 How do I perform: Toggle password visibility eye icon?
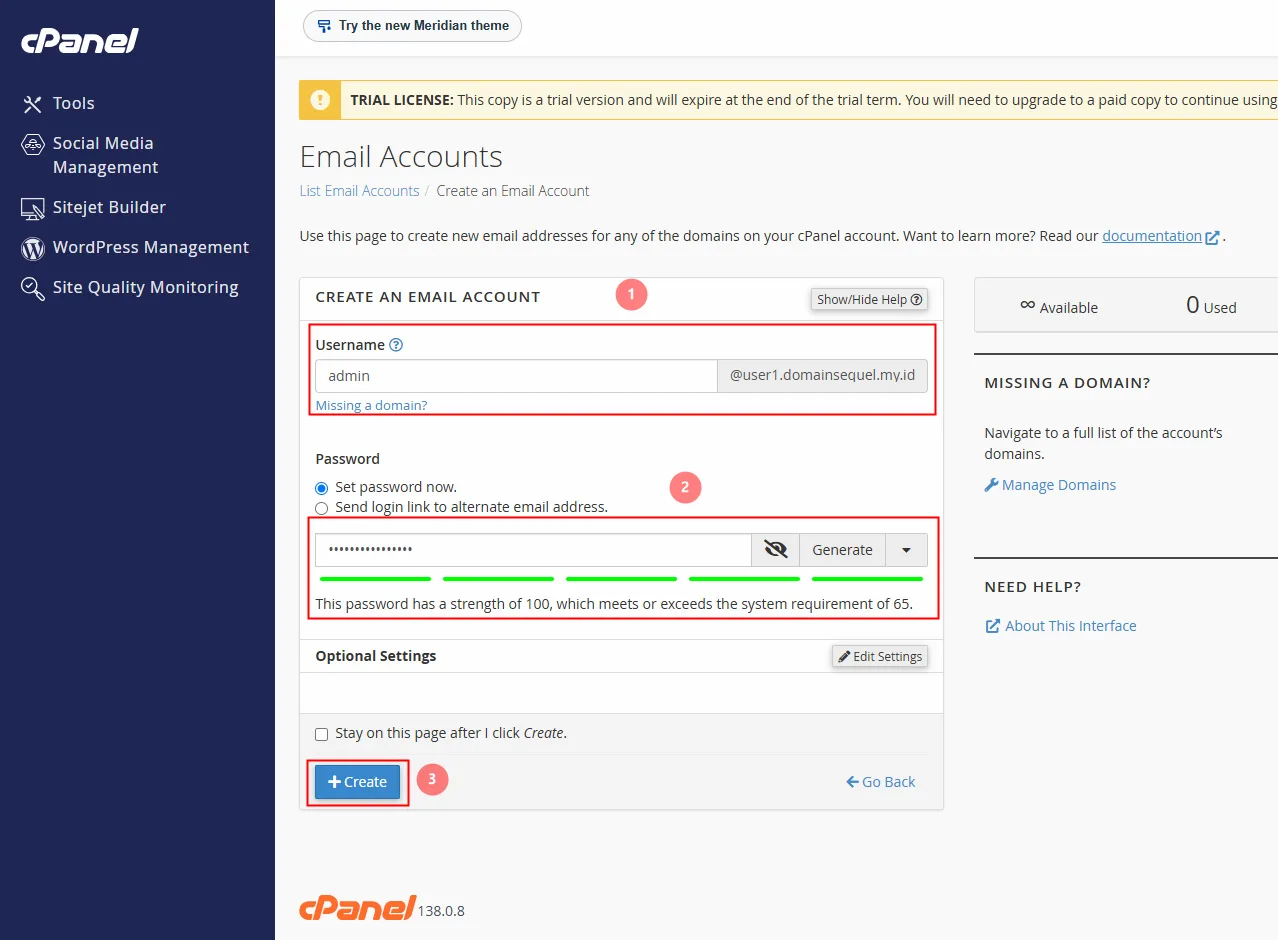pos(776,550)
